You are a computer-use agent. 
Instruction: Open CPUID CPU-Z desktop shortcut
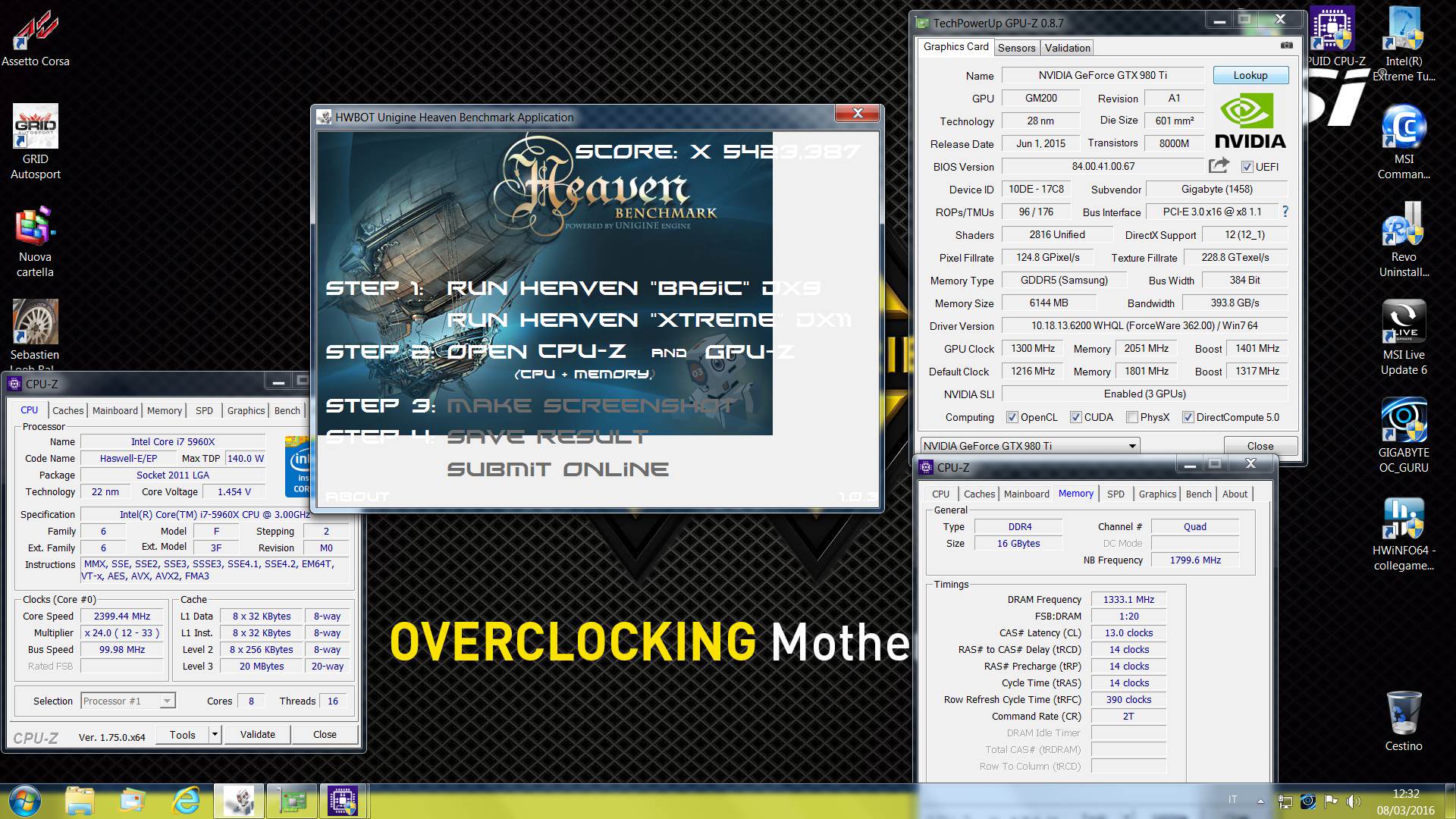(x=1334, y=36)
